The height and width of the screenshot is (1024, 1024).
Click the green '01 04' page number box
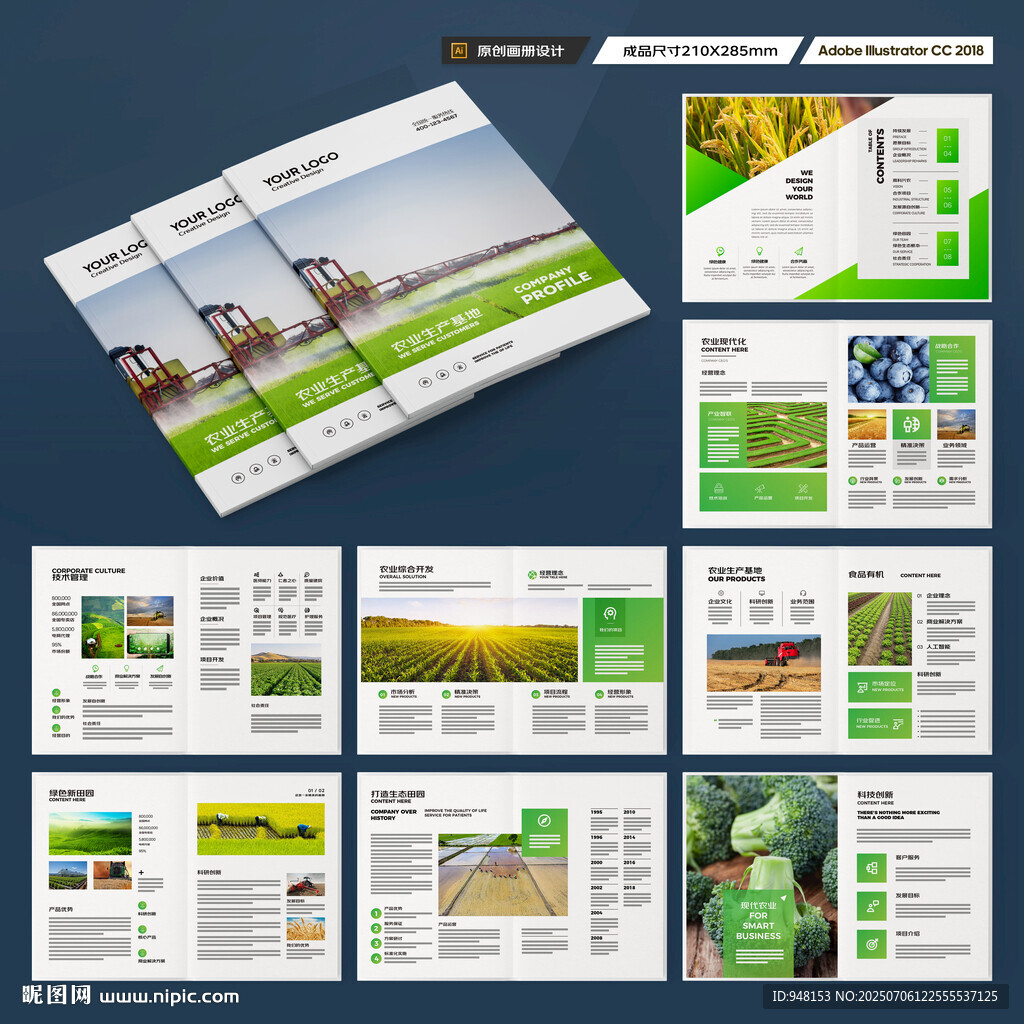[947, 146]
